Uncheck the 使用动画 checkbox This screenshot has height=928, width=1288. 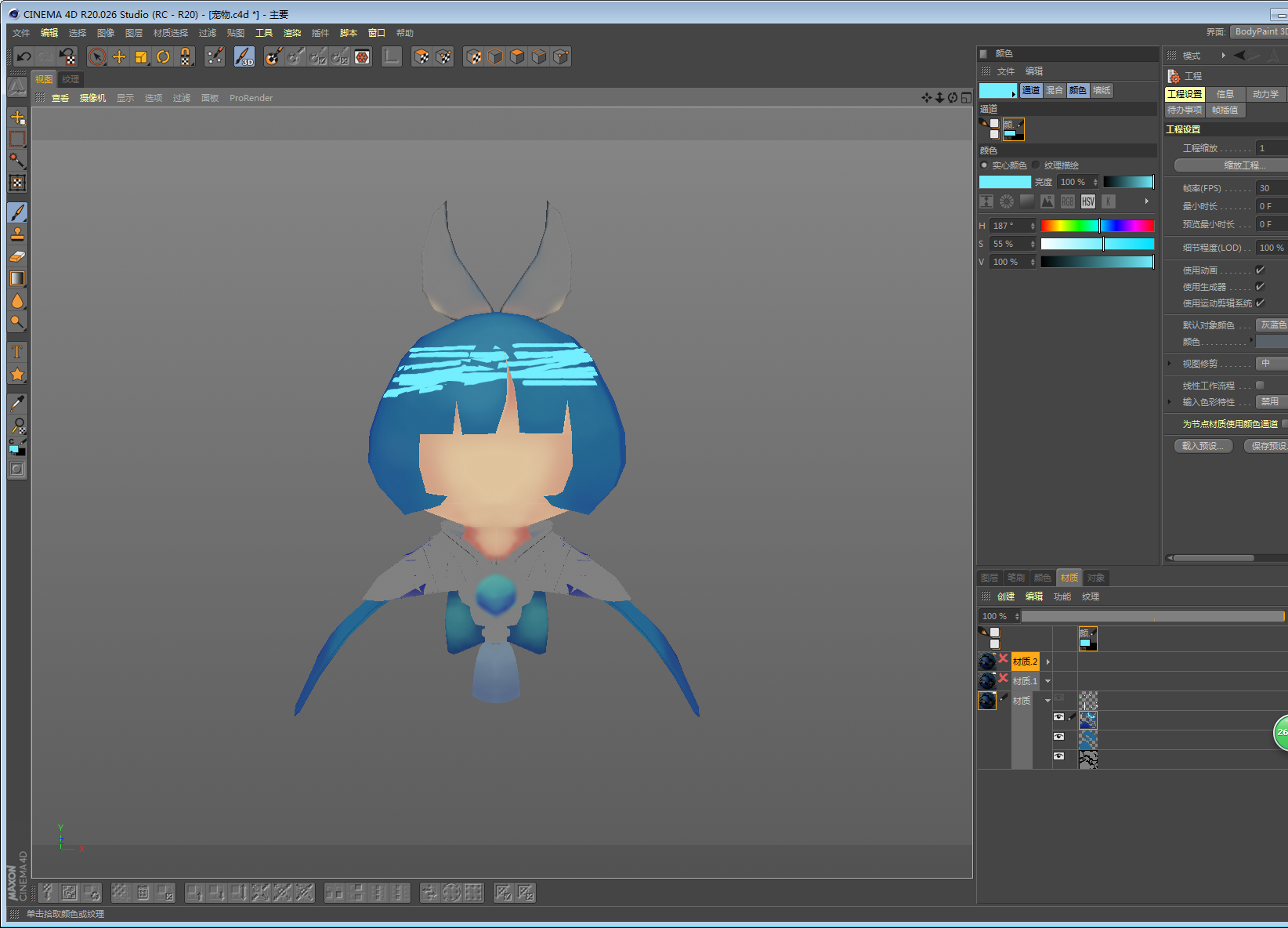point(1260,270)
